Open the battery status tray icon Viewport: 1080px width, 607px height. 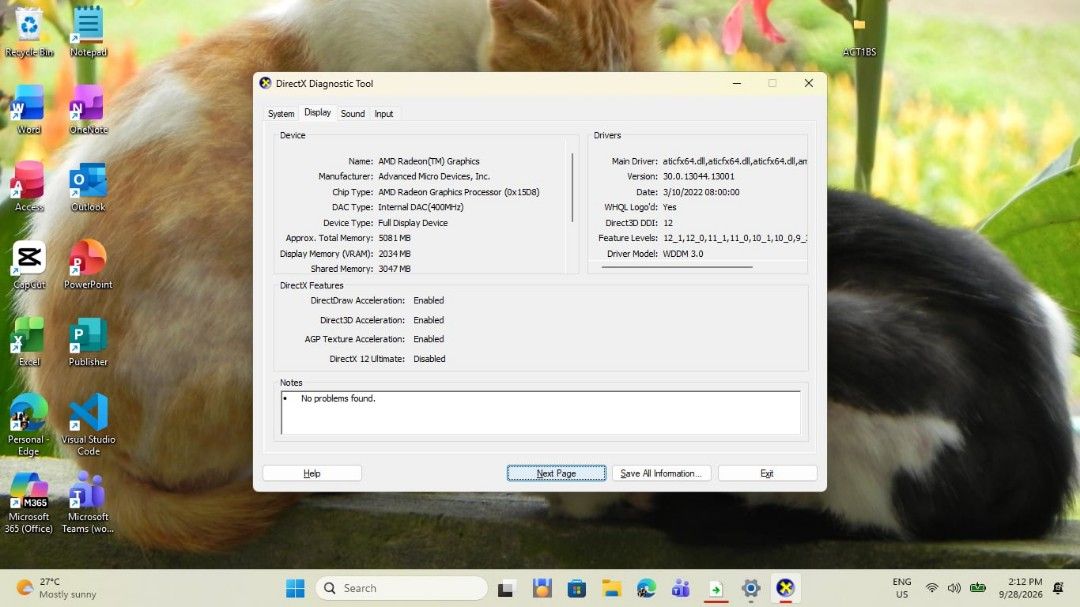(978, 588)
